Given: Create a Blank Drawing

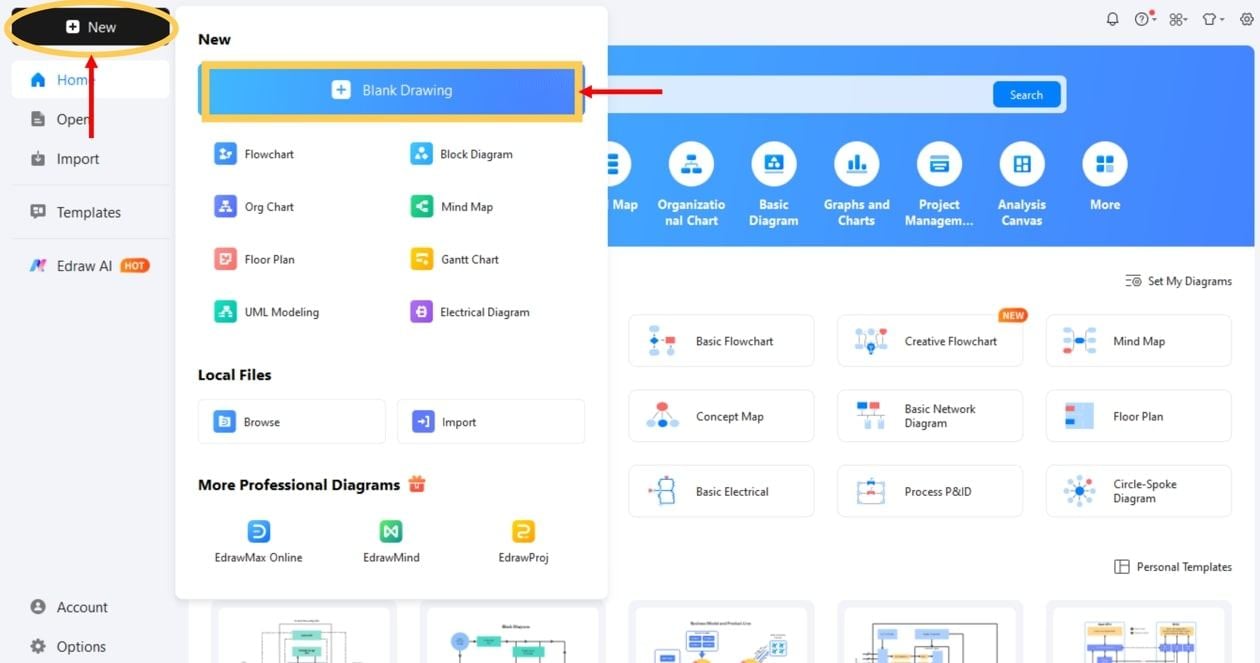Looking at the screenshot, I should click(x=390, y=89).
